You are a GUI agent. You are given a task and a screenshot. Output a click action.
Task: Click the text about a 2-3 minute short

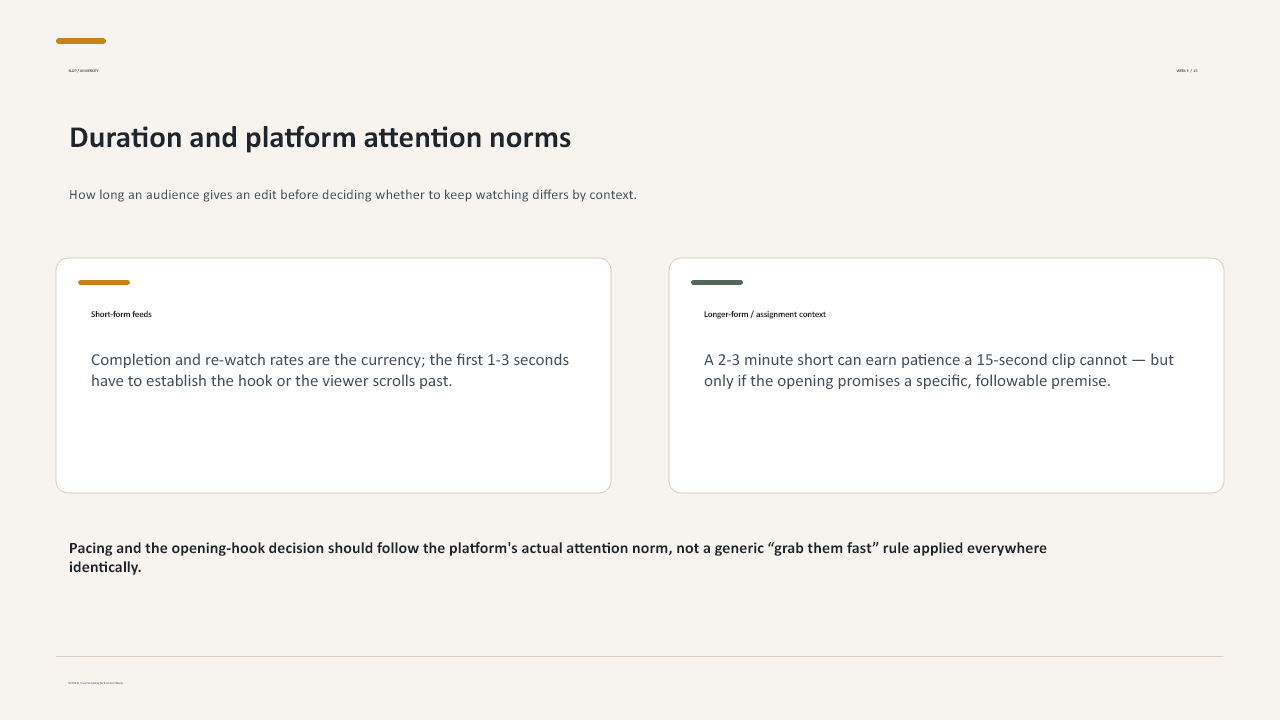(939, 370)
